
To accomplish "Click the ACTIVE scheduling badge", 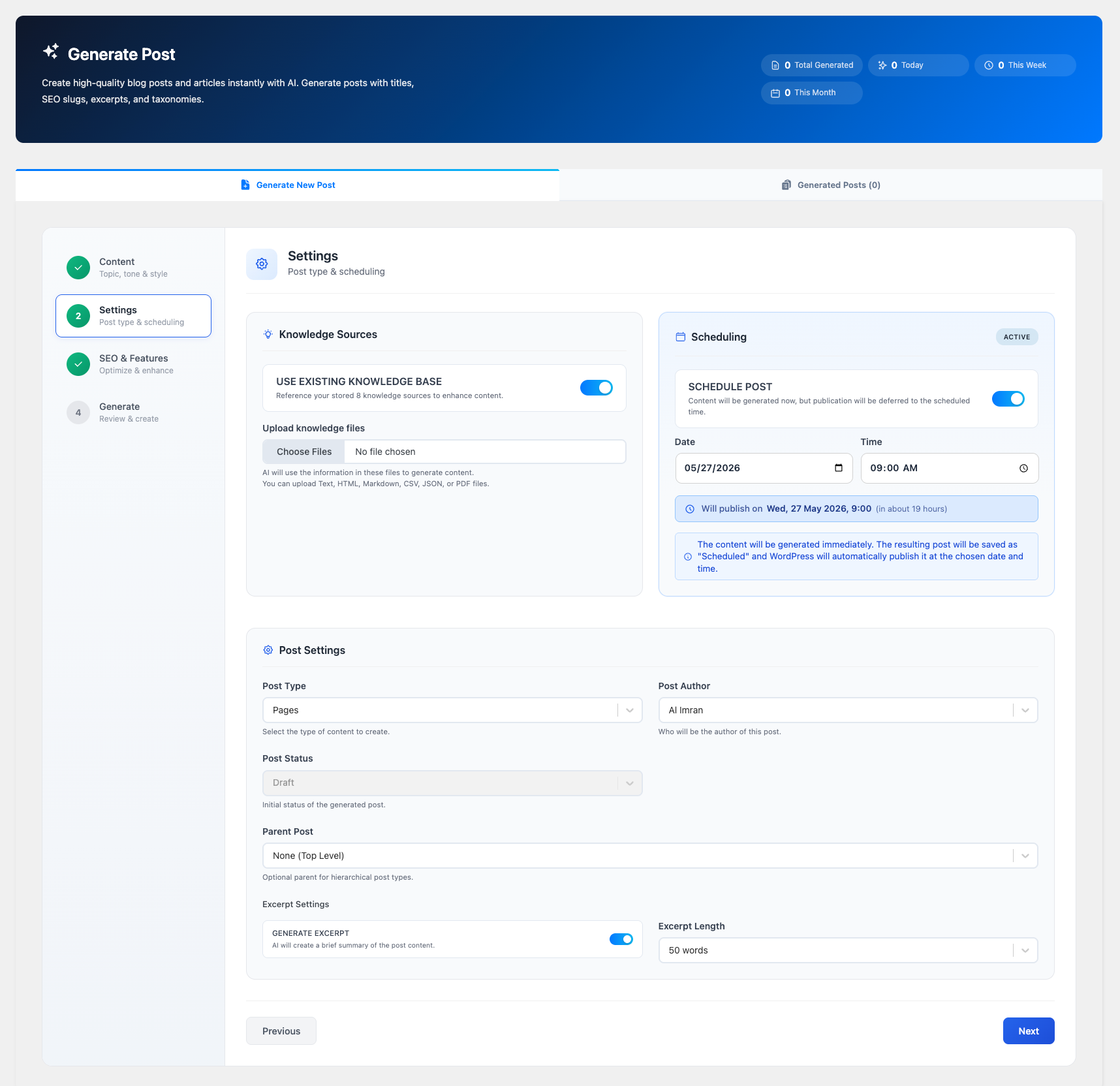I will (1017, 337).
